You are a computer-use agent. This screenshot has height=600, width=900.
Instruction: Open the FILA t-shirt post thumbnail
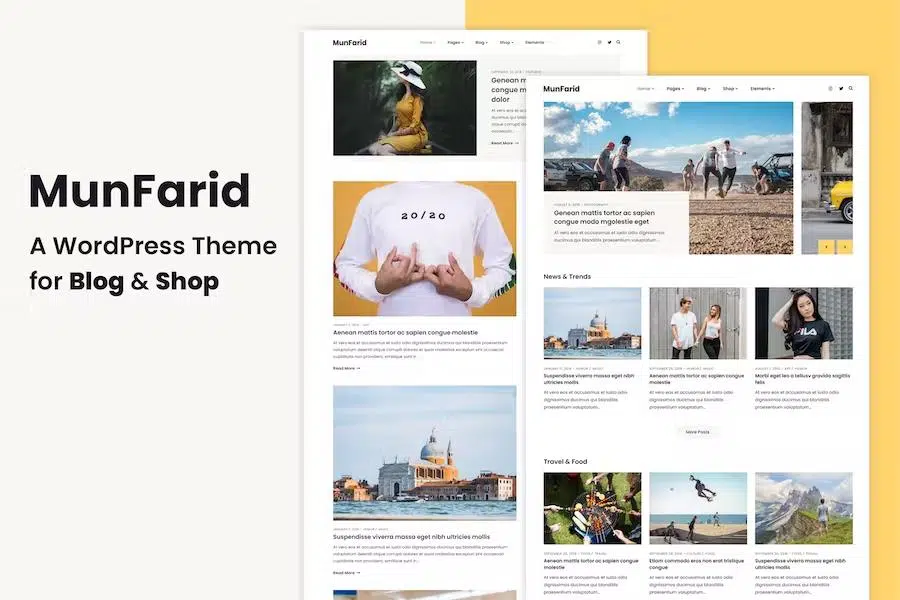coord(803,323)
